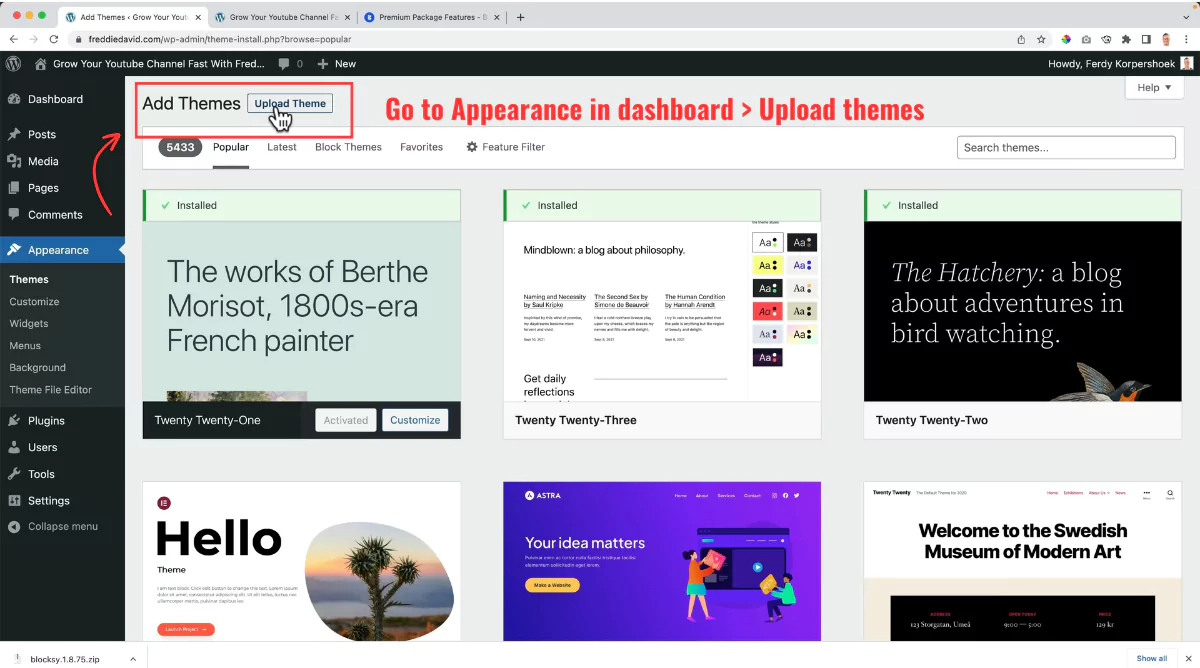
Task: Customize the Twenty Twenty-One theme
Action: pos(415,420)
